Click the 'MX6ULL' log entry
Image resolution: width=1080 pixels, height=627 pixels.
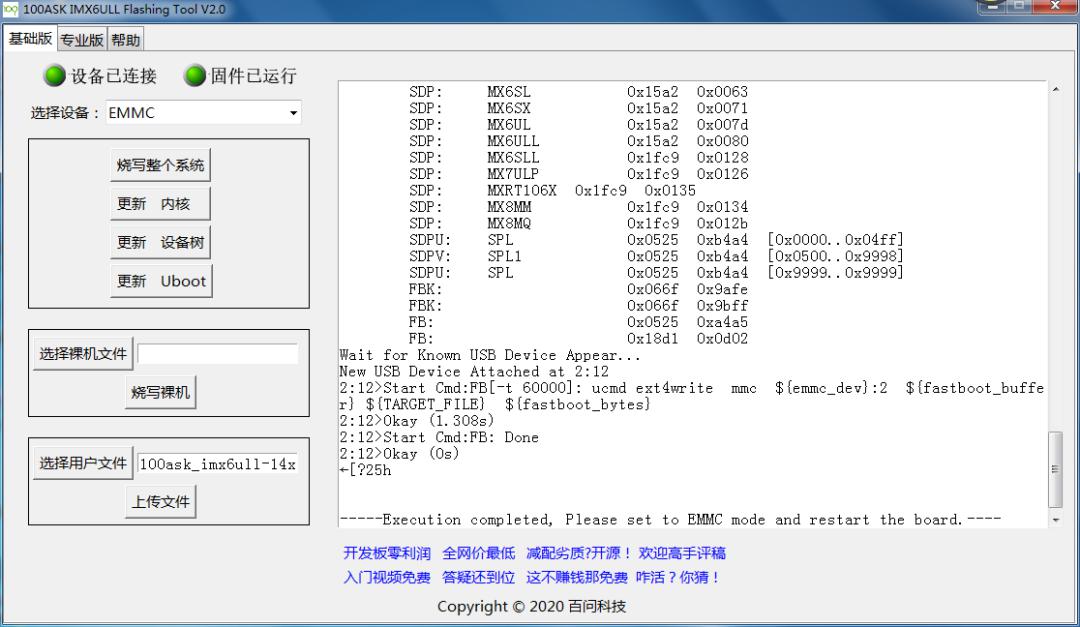point(513,141)
